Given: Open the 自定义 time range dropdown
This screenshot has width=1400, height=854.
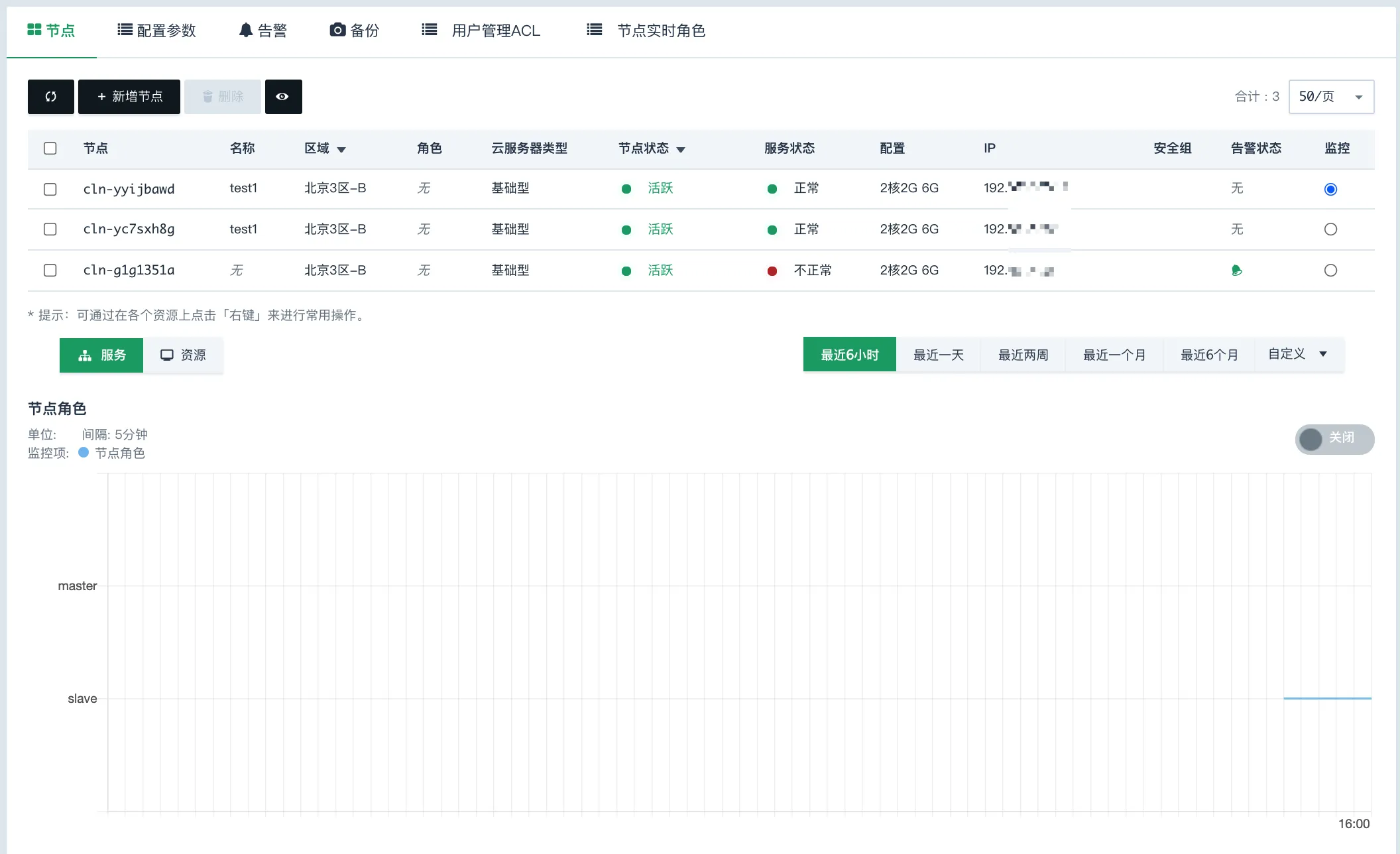Looking at the screenshot, I should click(1298, 354).
